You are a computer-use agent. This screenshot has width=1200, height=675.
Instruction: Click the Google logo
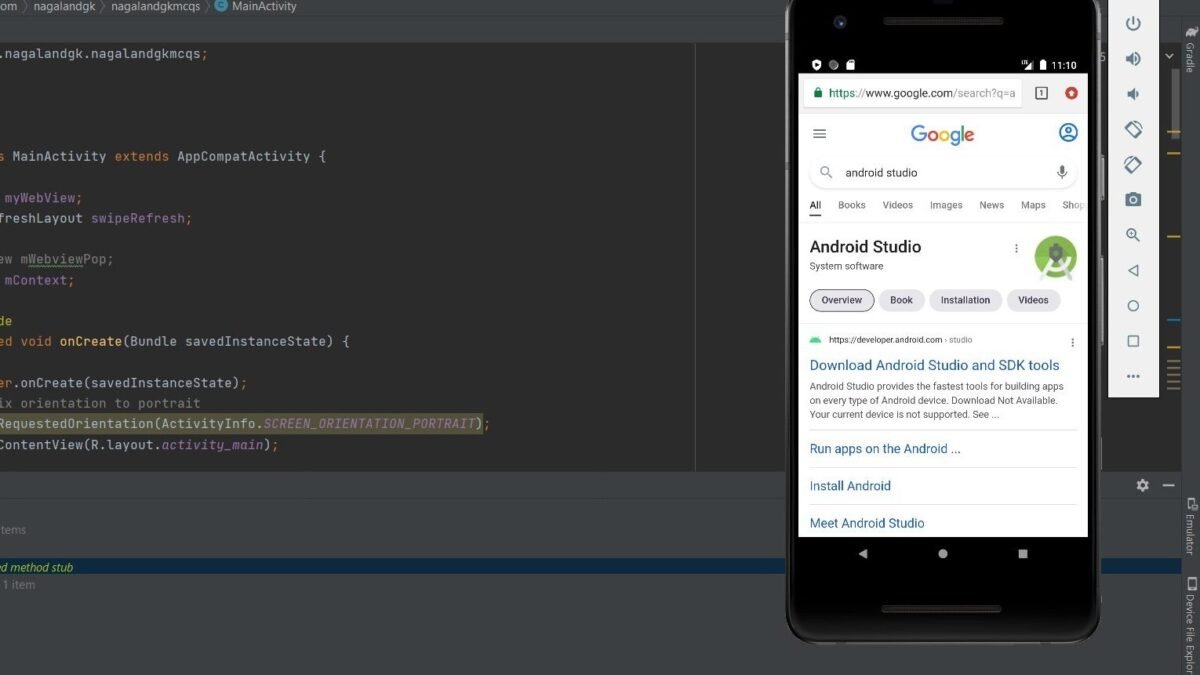(x=942, y=135)
